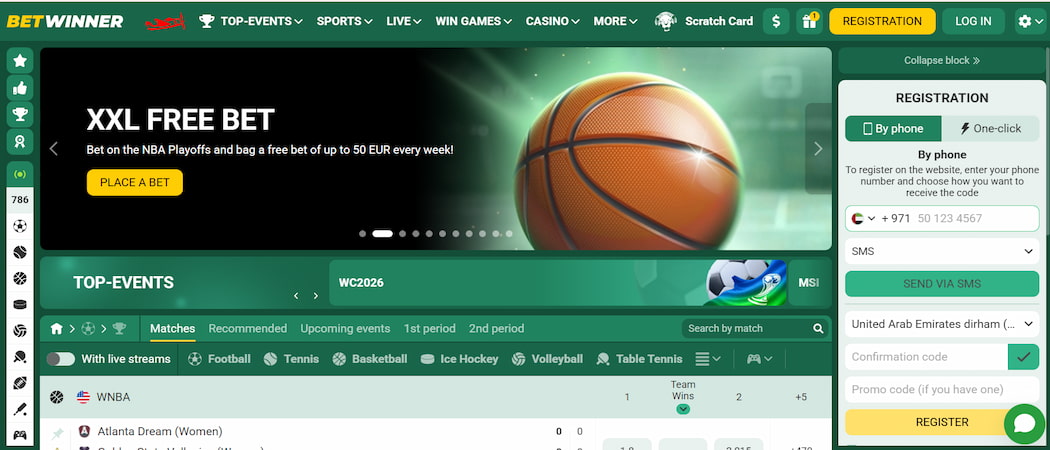Image resolution: width=1050 pixels, height=450 pixels.
Task: Click the Search by match field
Action: tap(745, 329)
